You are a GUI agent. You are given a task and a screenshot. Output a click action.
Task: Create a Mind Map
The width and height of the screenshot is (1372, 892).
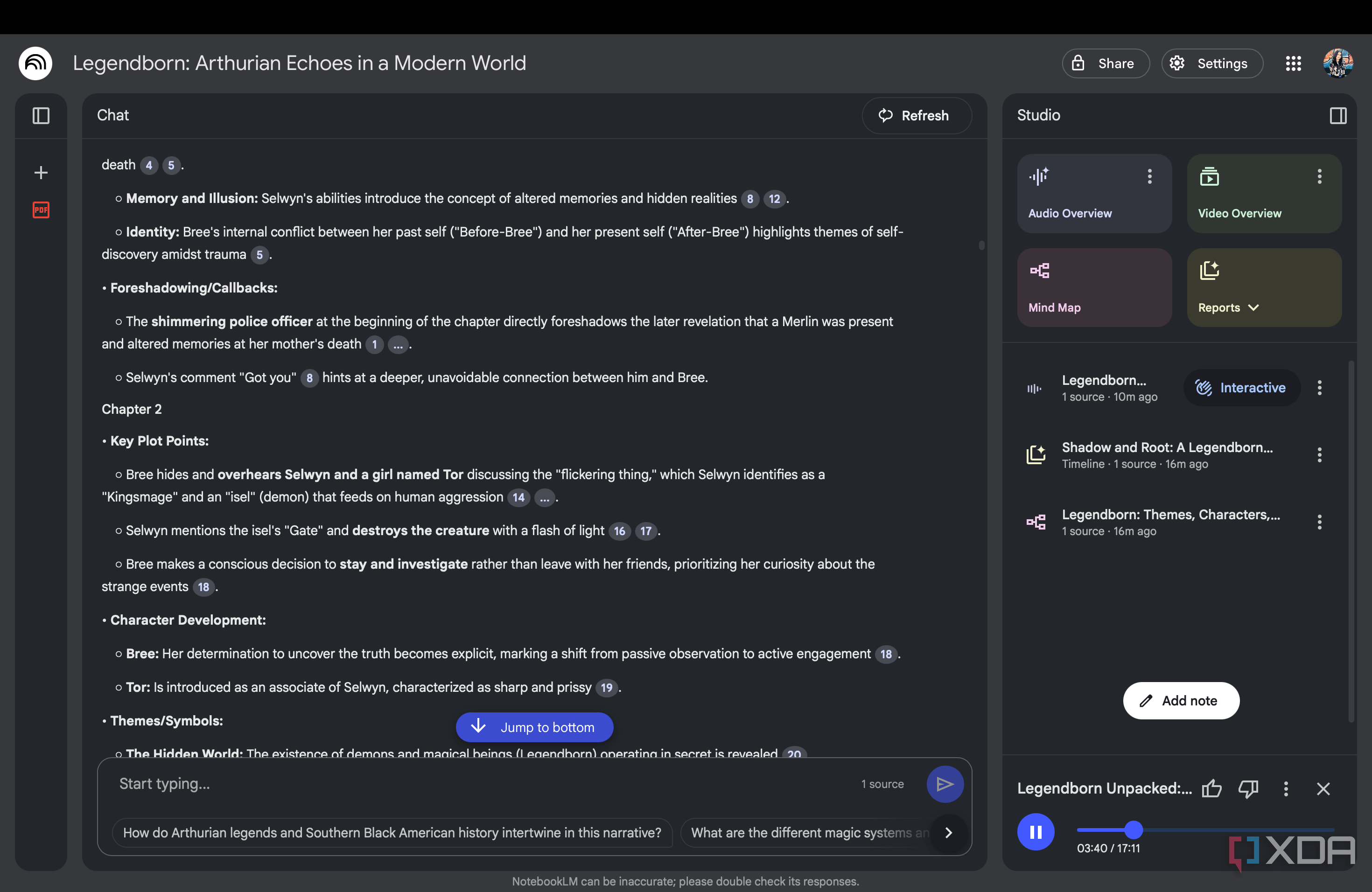(1093, 287)
